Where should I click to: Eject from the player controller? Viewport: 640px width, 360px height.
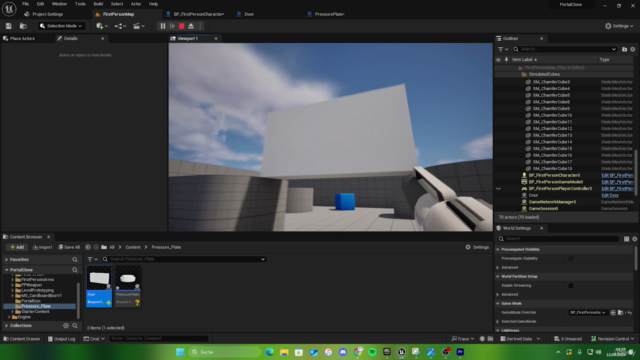point(191,26)
